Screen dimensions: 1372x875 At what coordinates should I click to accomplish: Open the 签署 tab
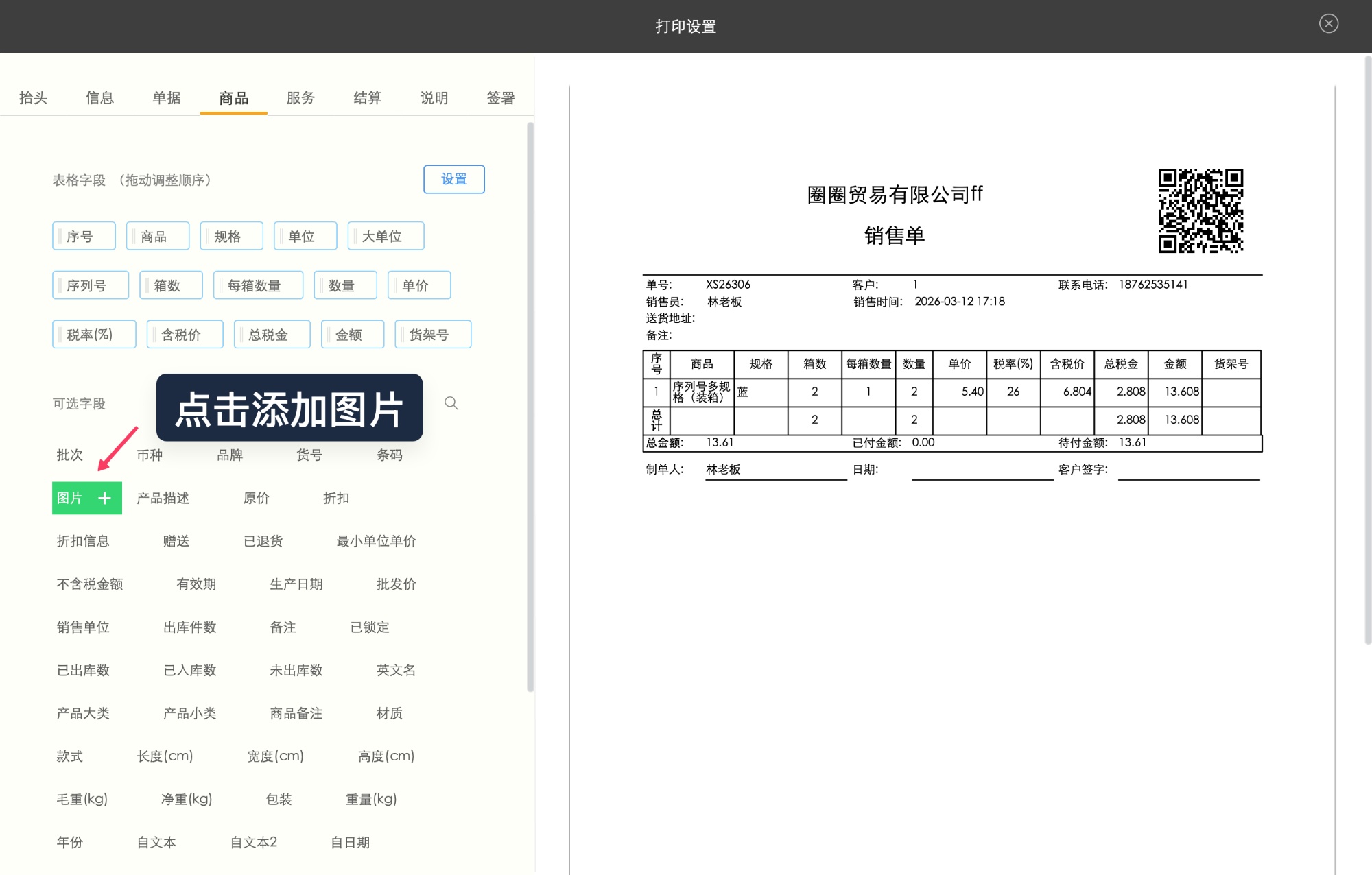(x=499, y=97)
